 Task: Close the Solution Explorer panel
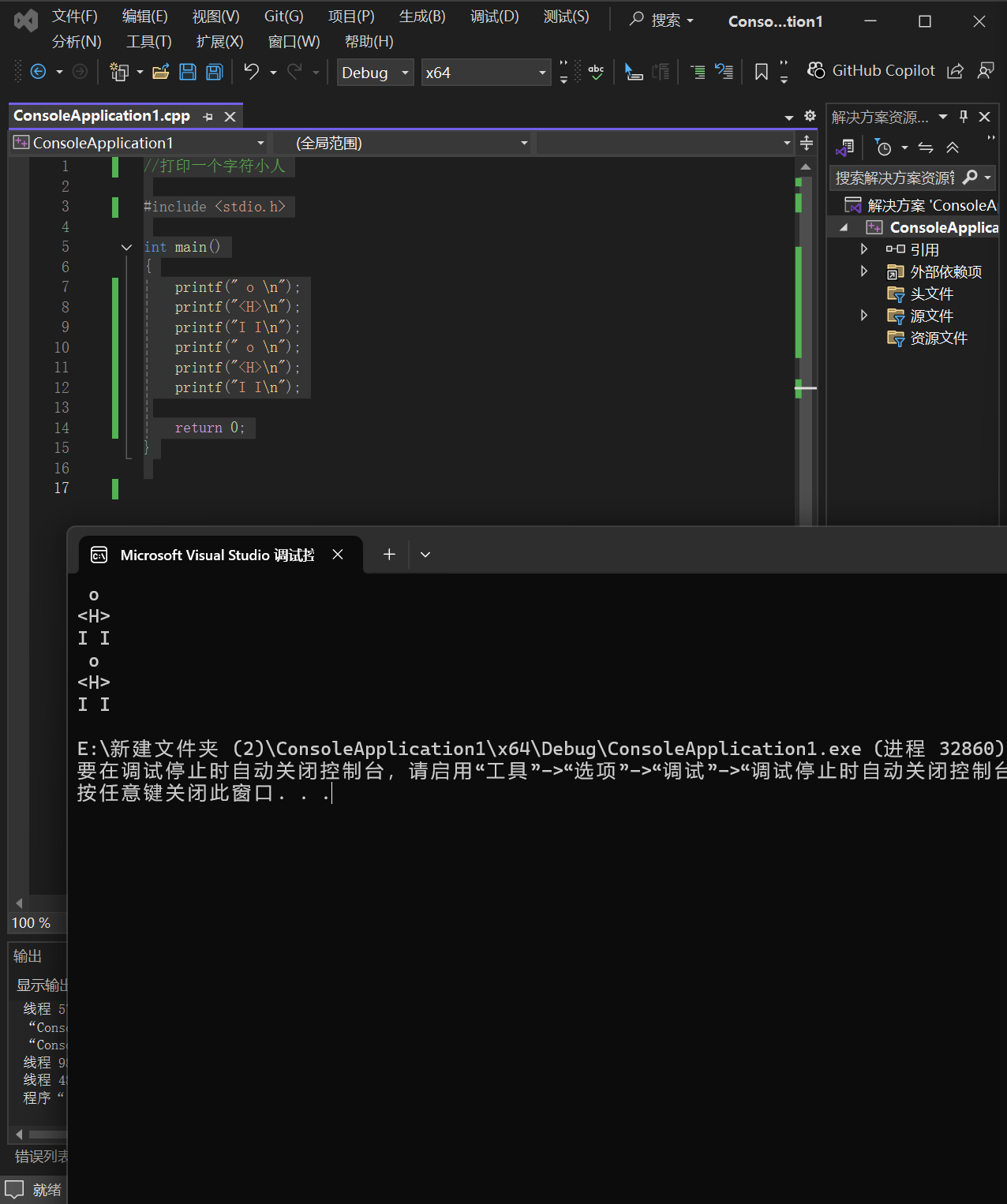[984, 117]
